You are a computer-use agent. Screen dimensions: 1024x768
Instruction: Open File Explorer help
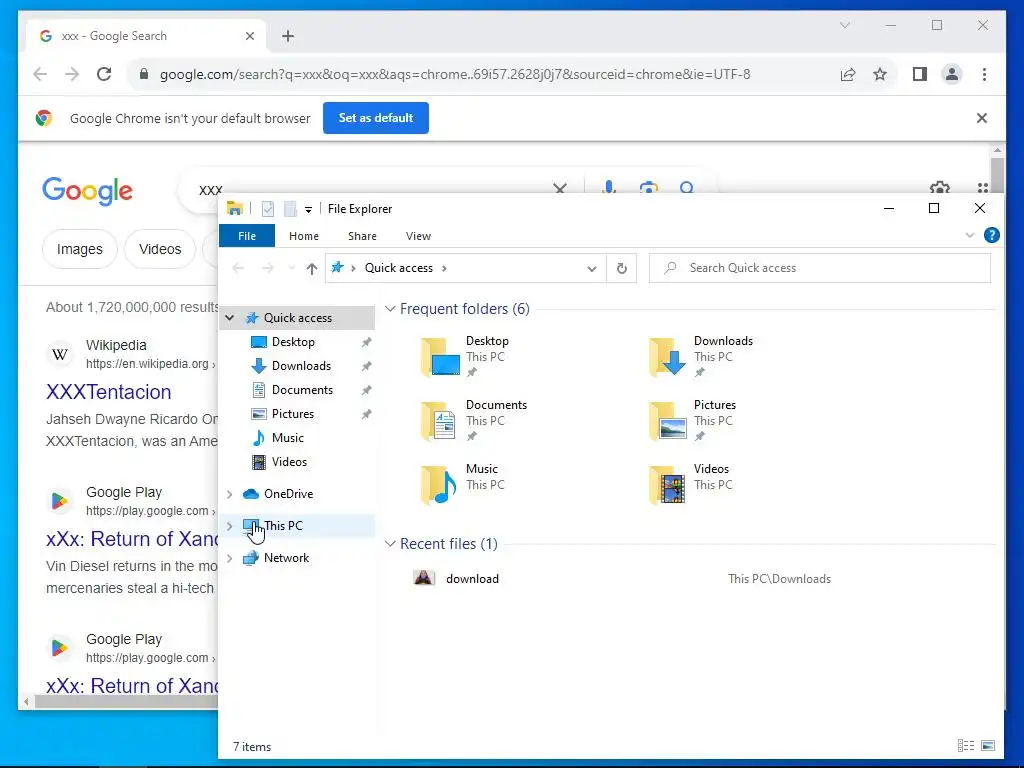point(991,235)
